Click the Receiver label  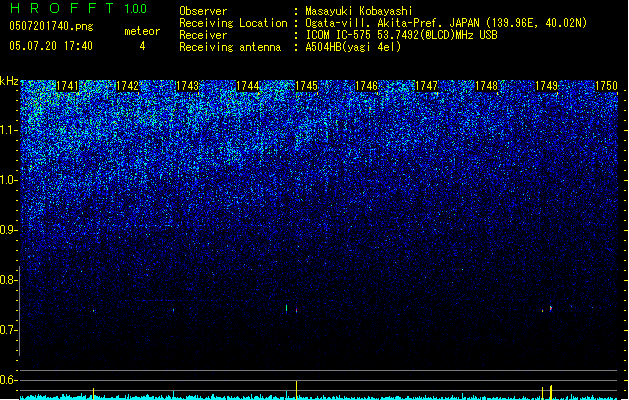pyautogui.click(x=203, y=35)
